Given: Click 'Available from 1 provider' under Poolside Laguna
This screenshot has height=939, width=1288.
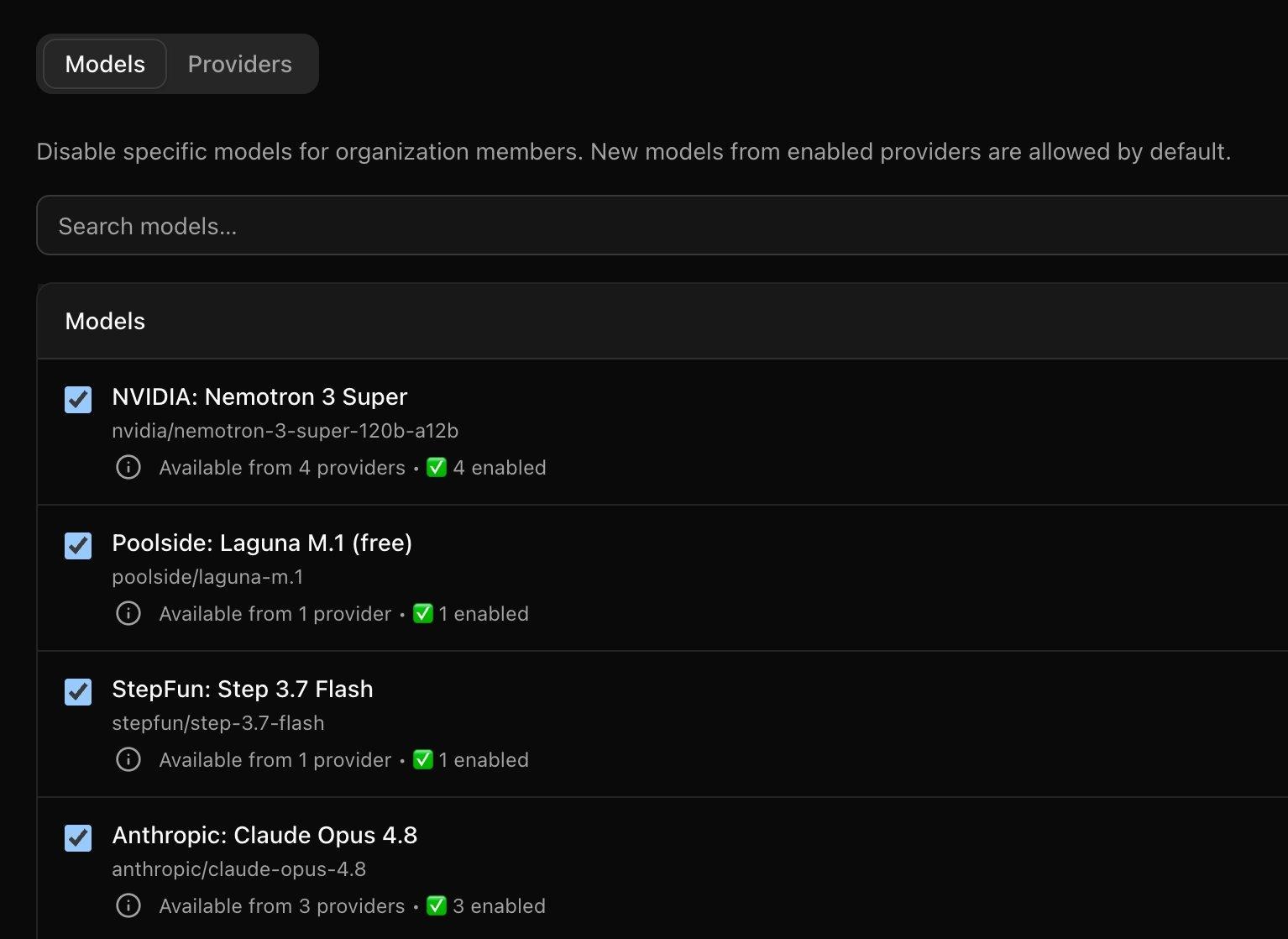Looking at the screenshot, I should (x=275, y=613).
